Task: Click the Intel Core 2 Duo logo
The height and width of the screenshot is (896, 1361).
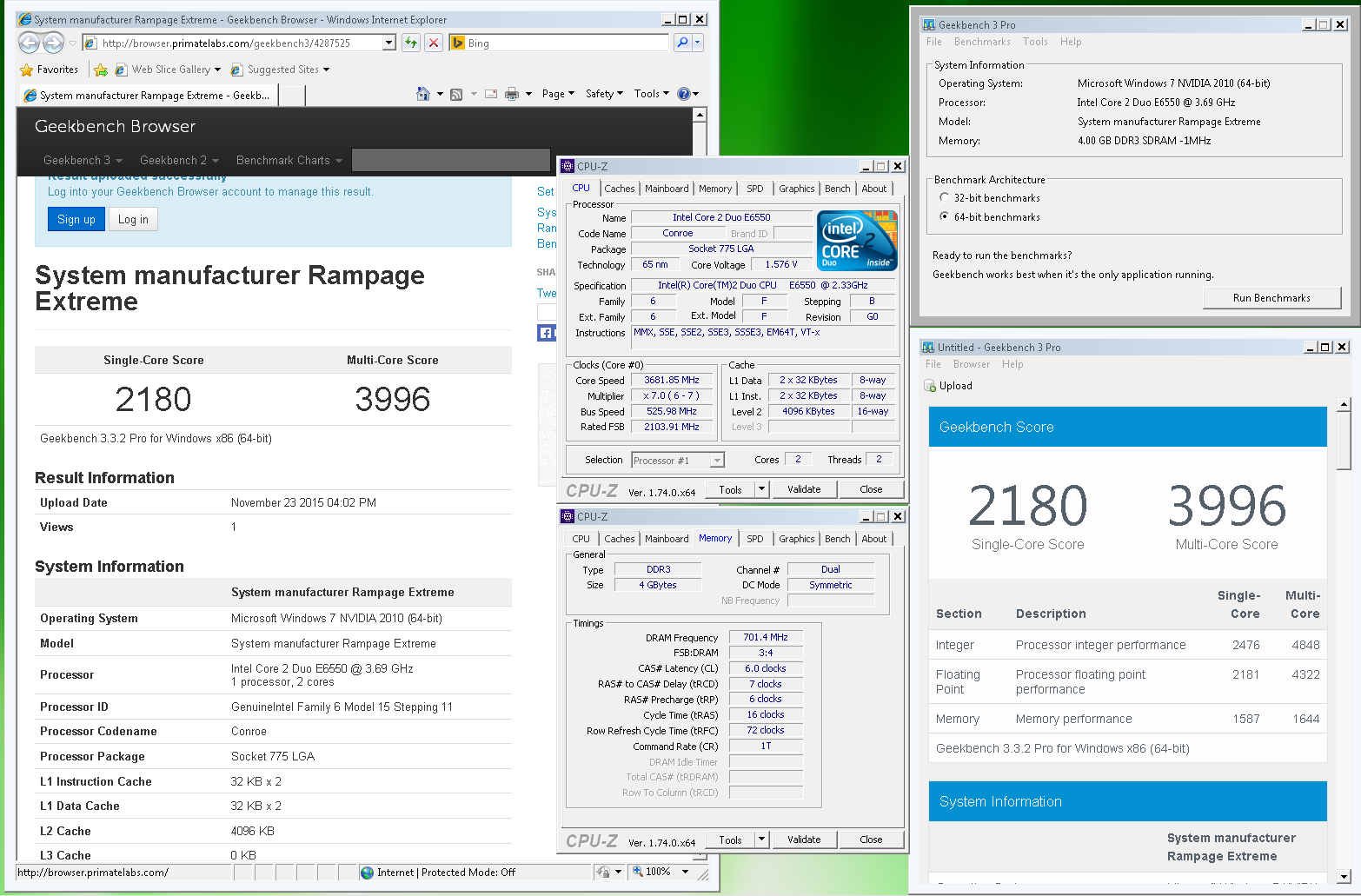Action: pyautogui.click(x=858, y=241)
